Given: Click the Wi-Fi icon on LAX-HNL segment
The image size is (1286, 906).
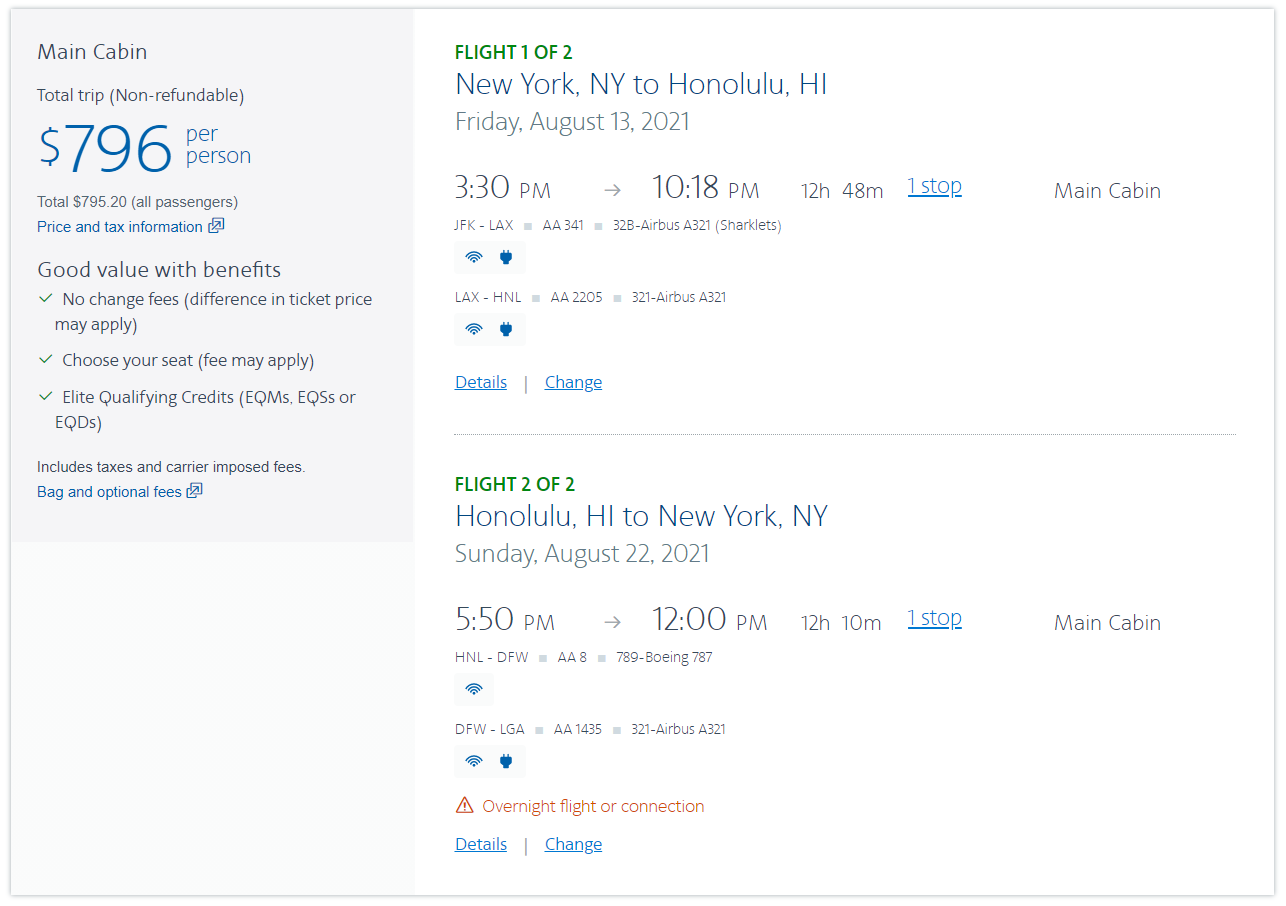Looking at the screenshot, I should (x=473, y=329).
